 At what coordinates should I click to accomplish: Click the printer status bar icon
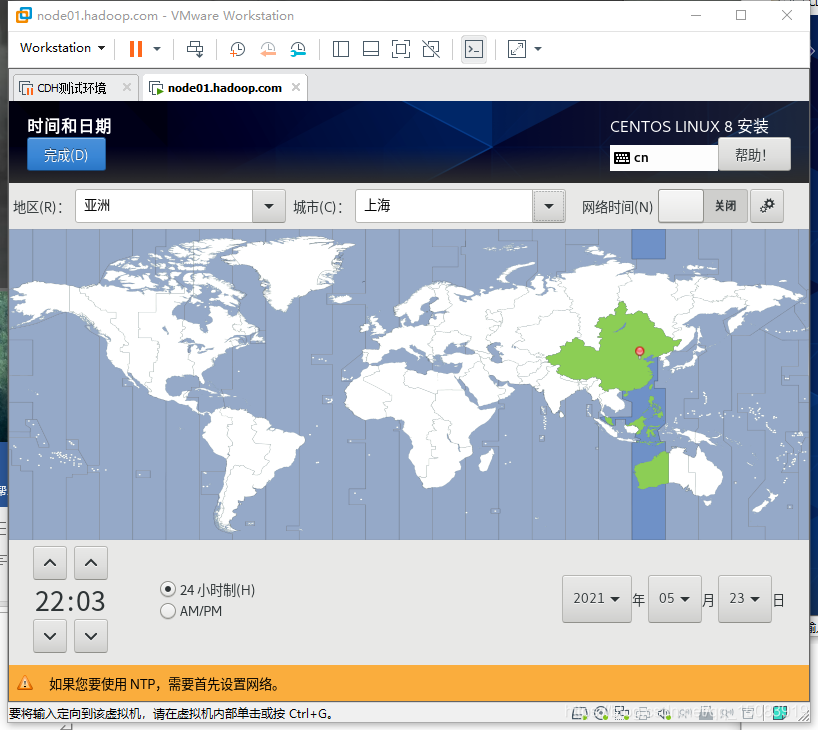(643, 712)
